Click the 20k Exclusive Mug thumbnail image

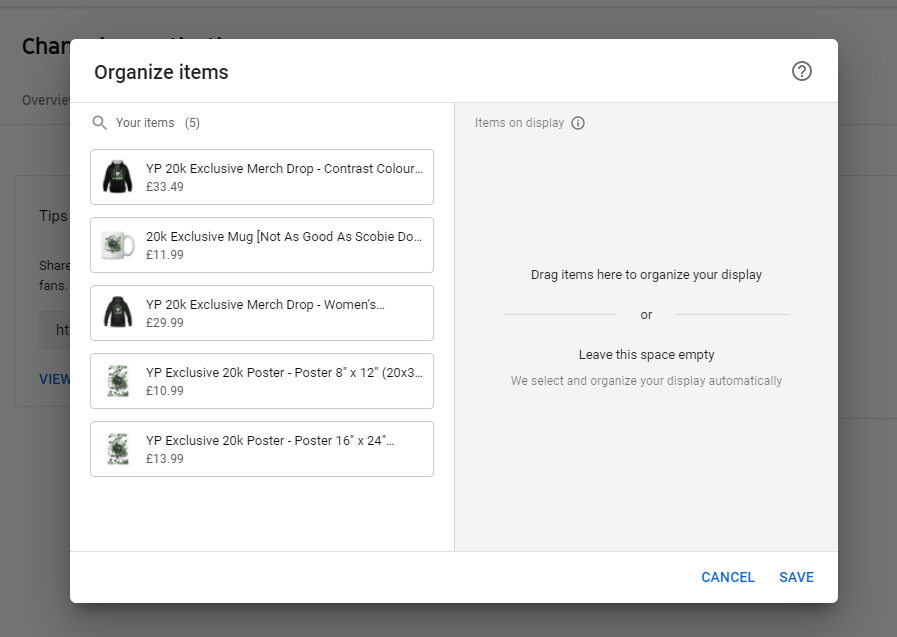[118, 245]
